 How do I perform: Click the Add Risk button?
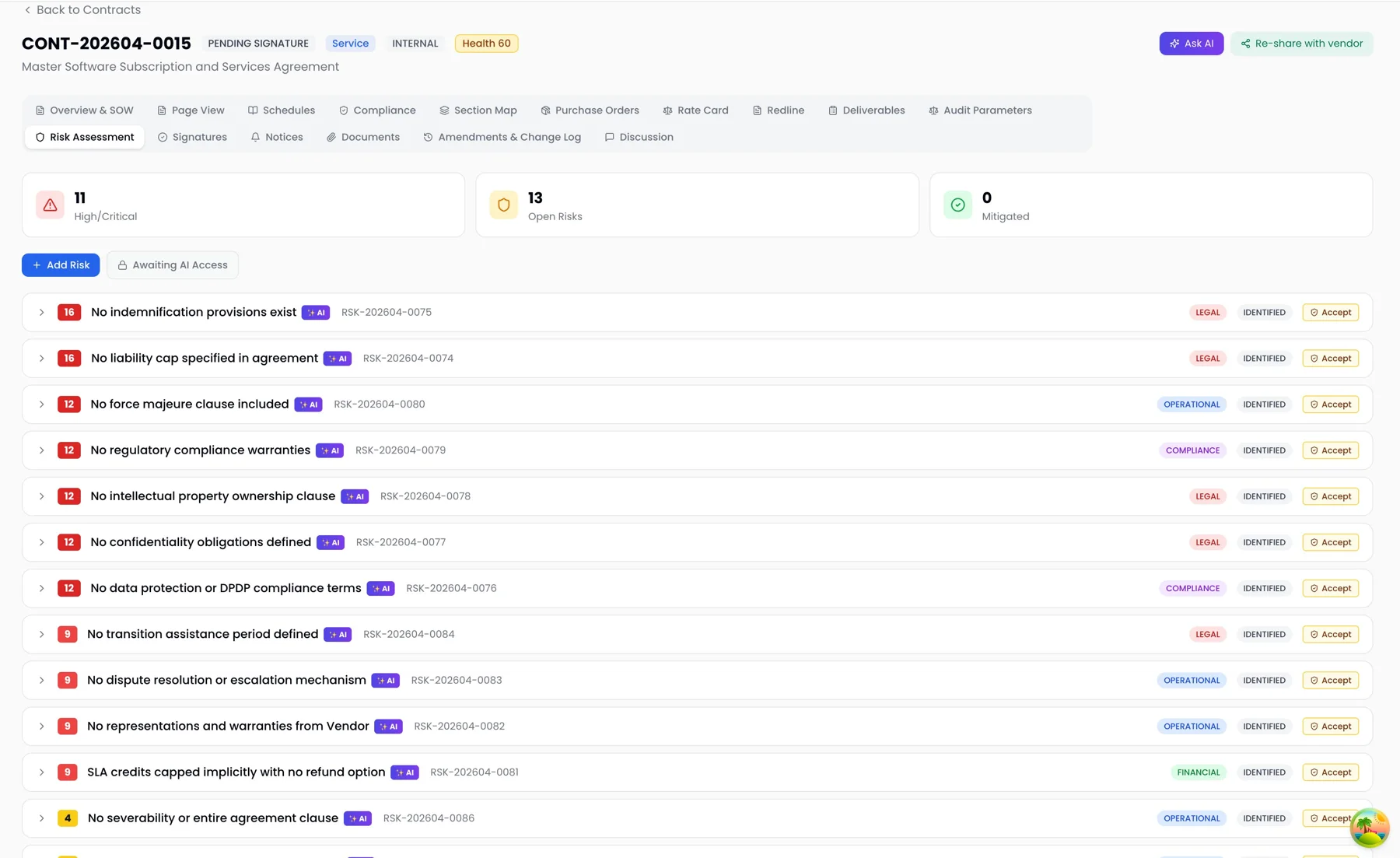point(61,265)
